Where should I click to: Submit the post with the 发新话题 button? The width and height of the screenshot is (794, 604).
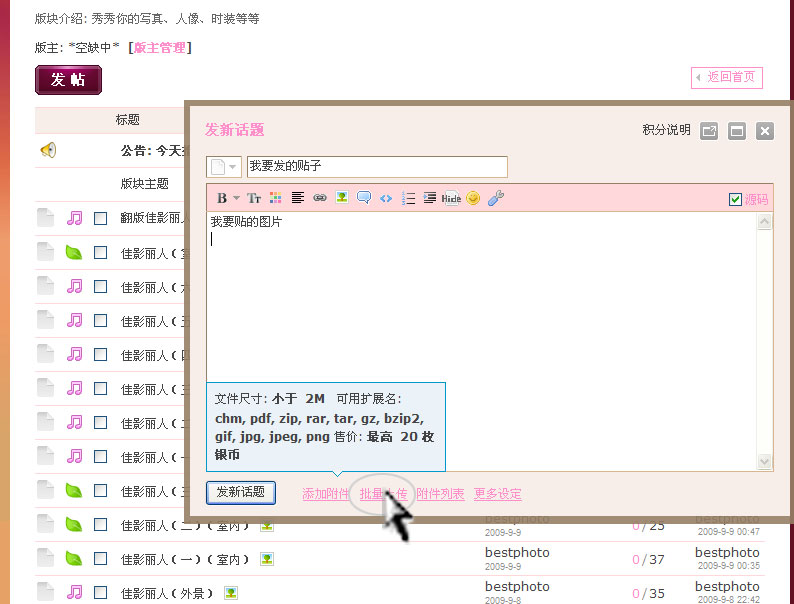[241, 492]
